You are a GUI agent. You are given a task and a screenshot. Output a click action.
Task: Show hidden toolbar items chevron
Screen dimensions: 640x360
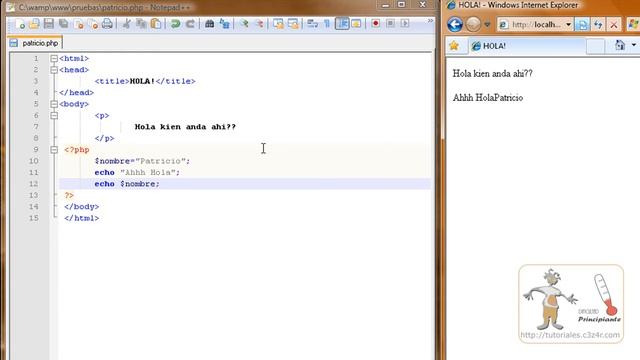pyautogui.click(x=430, y=21)
